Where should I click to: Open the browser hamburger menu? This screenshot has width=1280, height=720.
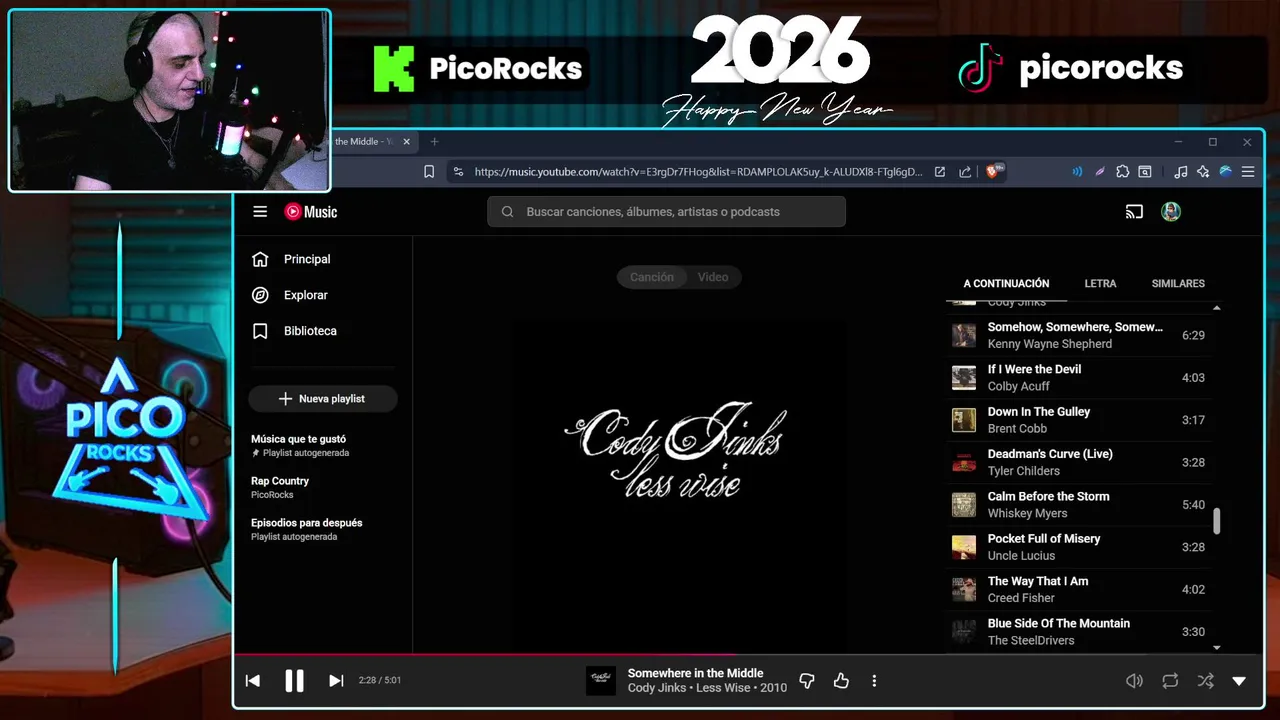coord(1248,172)
